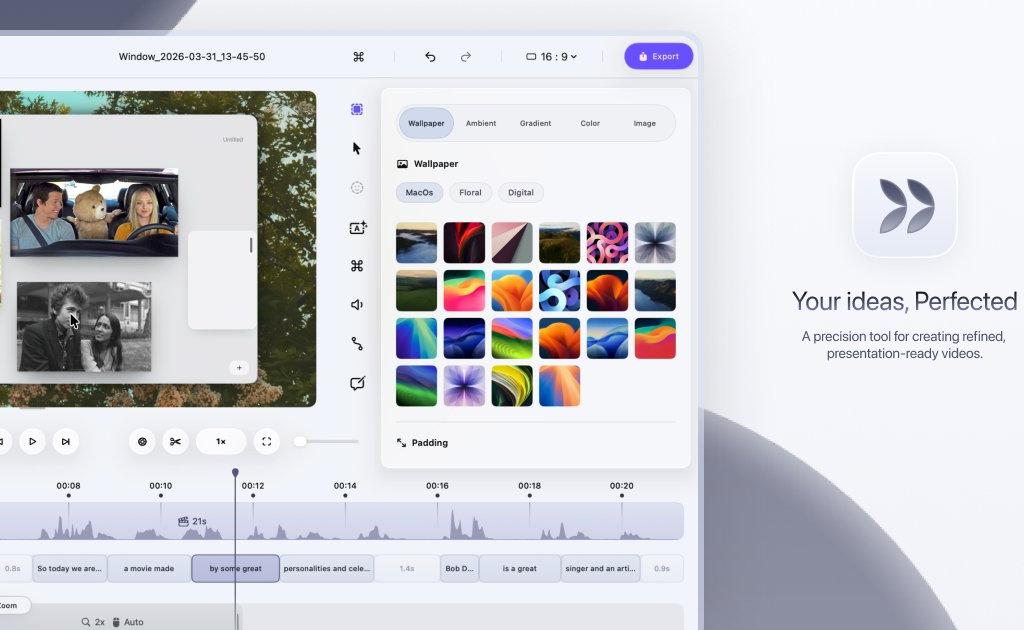Activate the scissors cut tool
The width and height of the screenshot is (1024, 630).
175,442
